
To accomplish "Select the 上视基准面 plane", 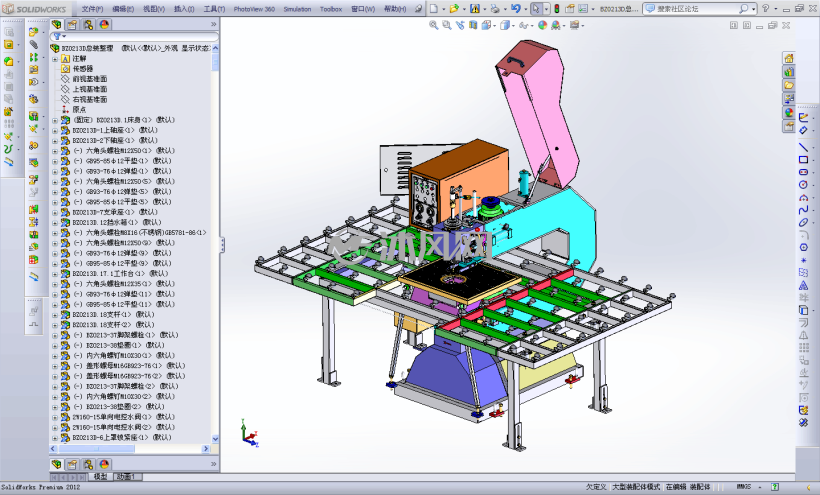I will [89, 89].
